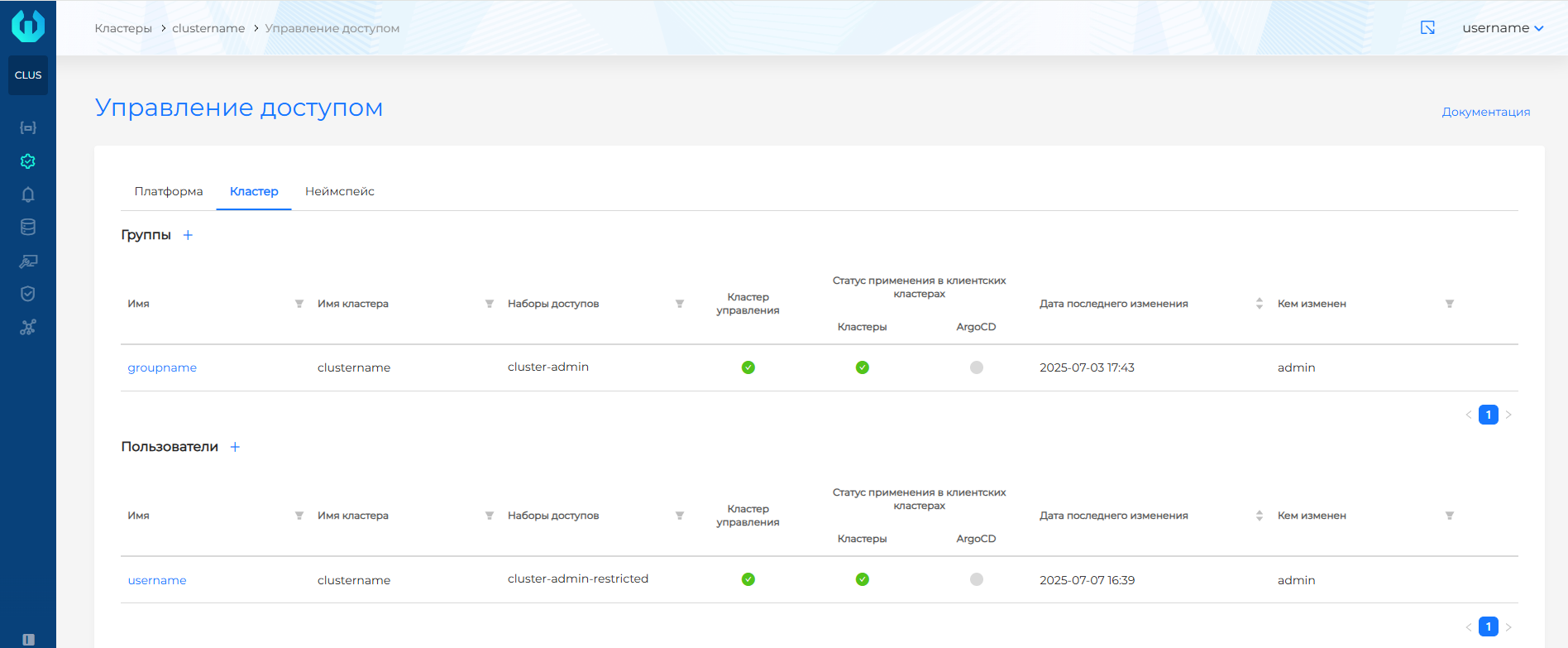This screenshot has height=648, width=1568.
Task: Click admin cell in groupname row
Action: click(x=1296, y=367)
